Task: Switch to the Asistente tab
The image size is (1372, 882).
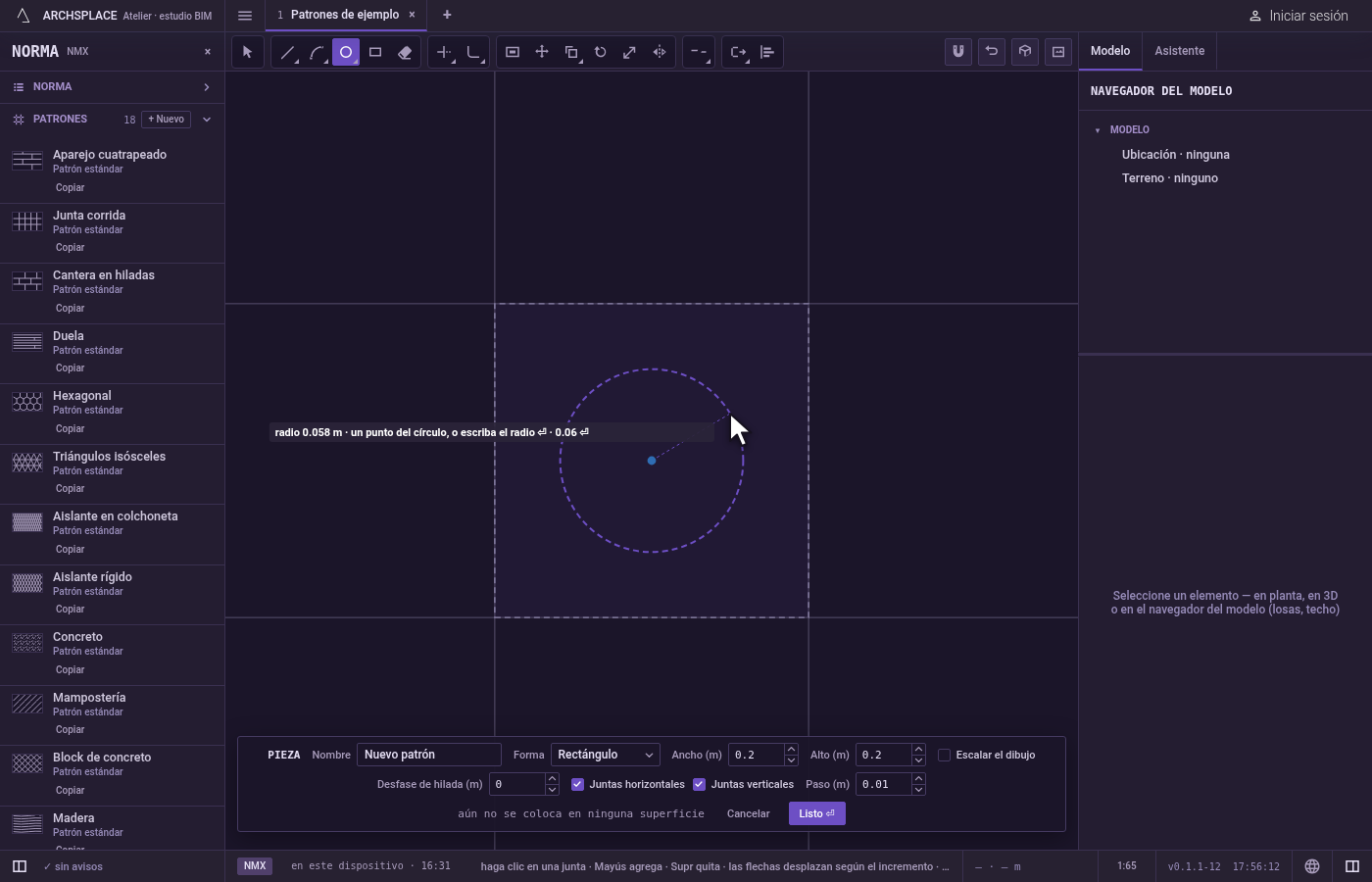Action: 1179,51
